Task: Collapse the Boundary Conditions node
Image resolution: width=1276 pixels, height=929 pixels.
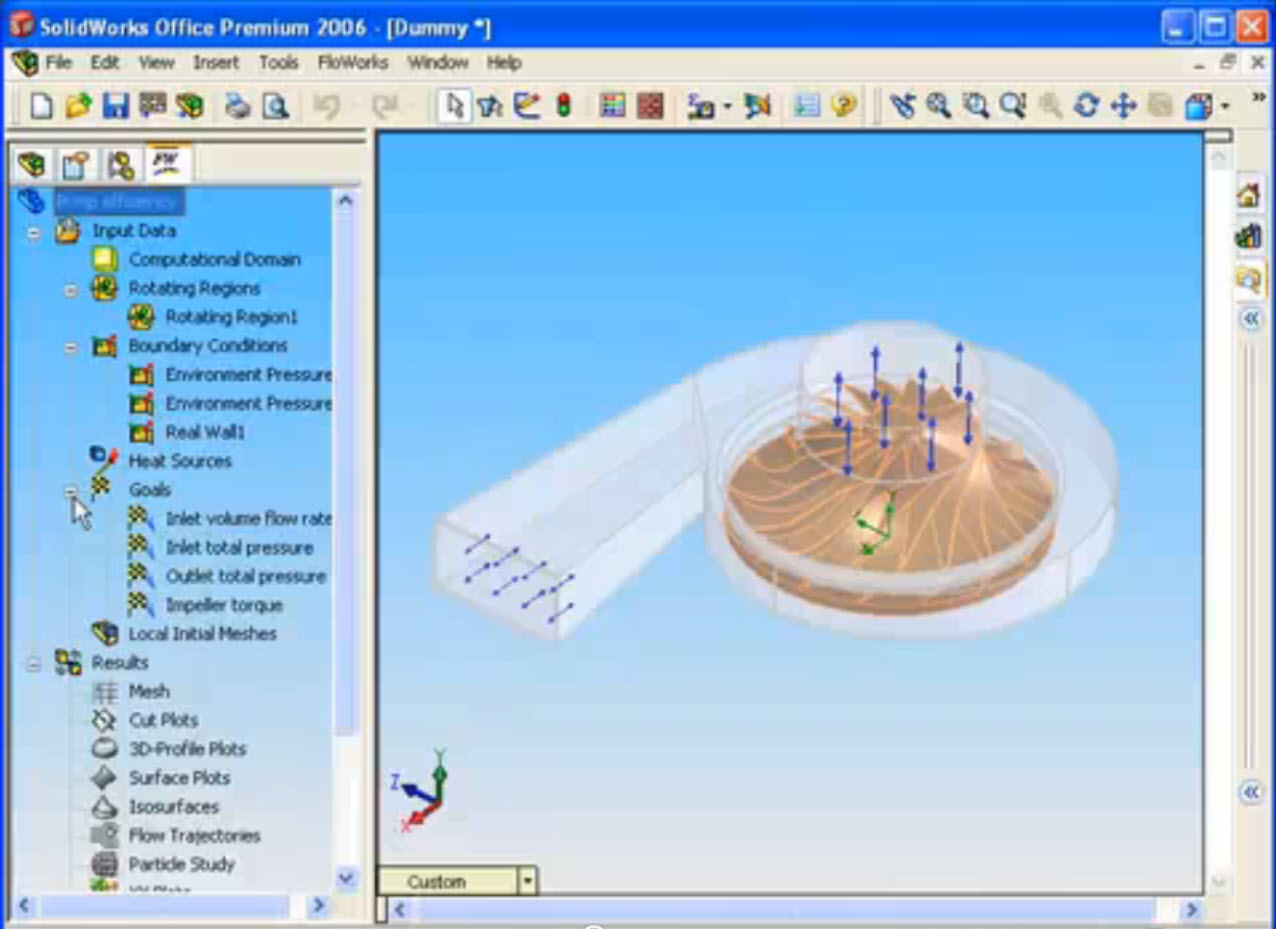Action: coord(71,347)
